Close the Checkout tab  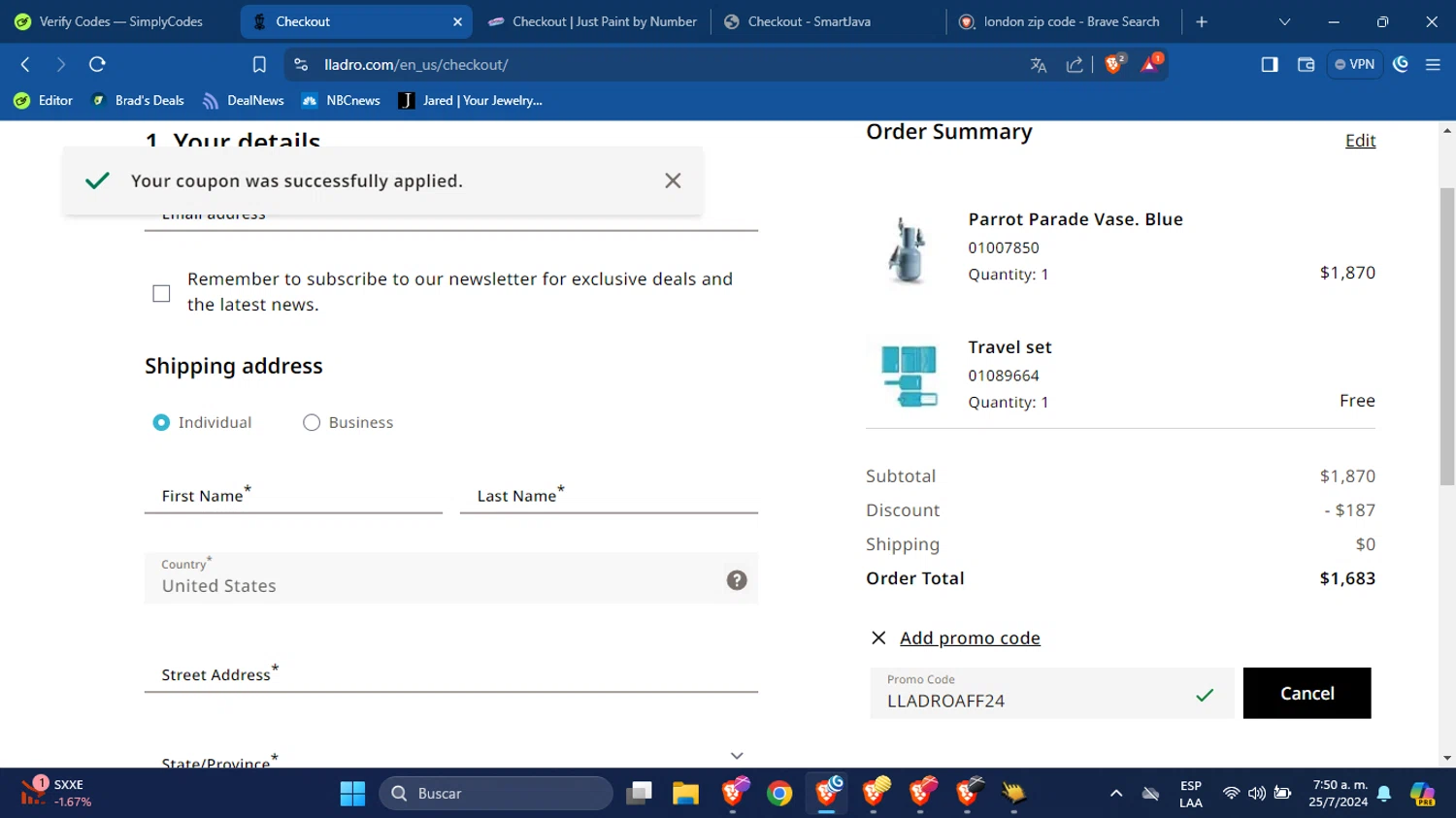[457, 21]
